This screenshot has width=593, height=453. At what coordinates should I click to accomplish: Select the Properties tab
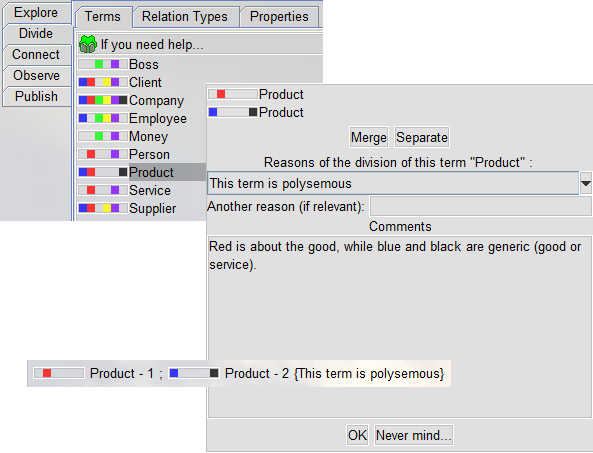pyautogui.click(x=279, y=17)
